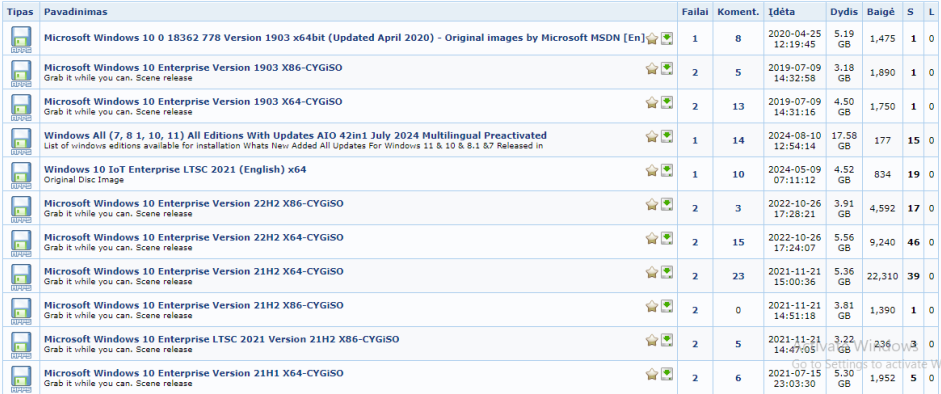Viewport: 941px width, 394px height.
Task: Click the APPS category icon for Windows 10 IoT Enterprise LTSC
Action: click(20, 175)
